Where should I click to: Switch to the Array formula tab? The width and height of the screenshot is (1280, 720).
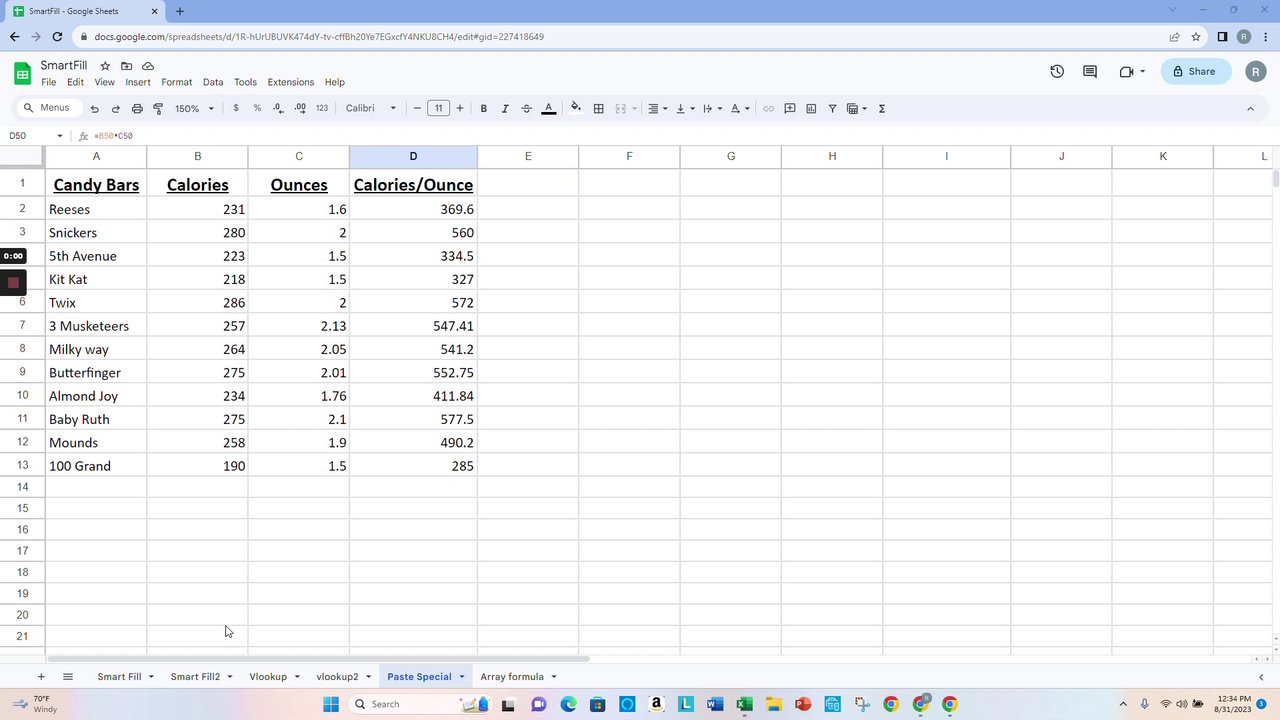click(512, 677)
